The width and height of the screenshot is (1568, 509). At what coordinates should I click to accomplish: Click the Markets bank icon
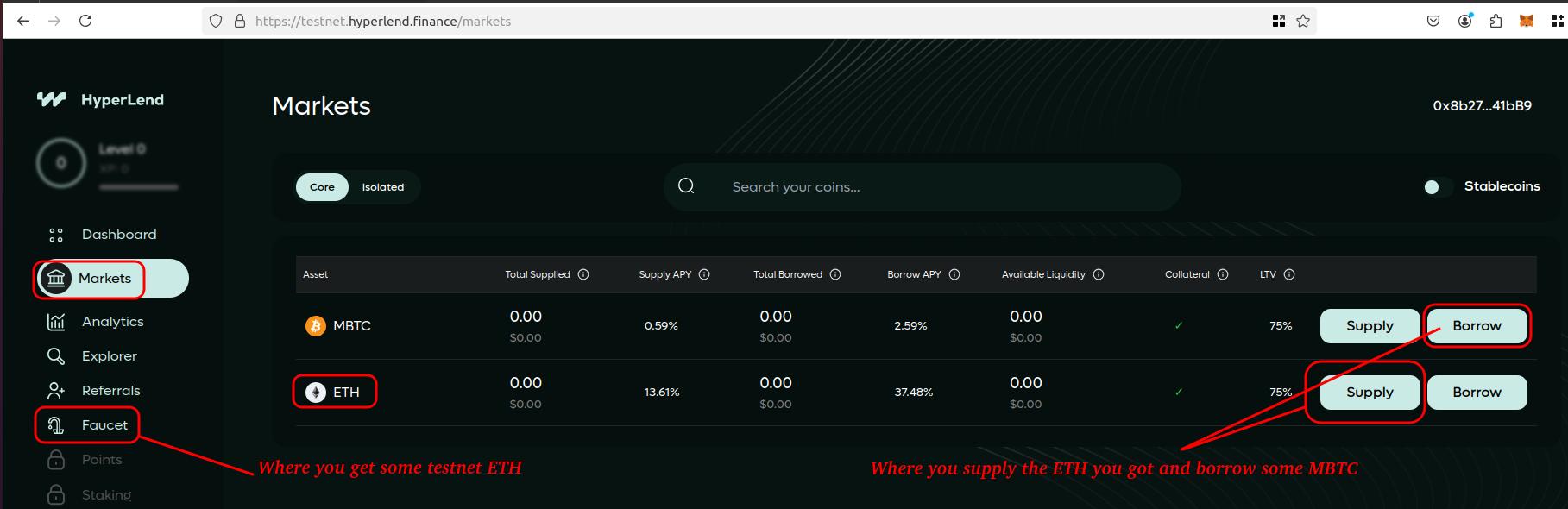tap(56, 279)
